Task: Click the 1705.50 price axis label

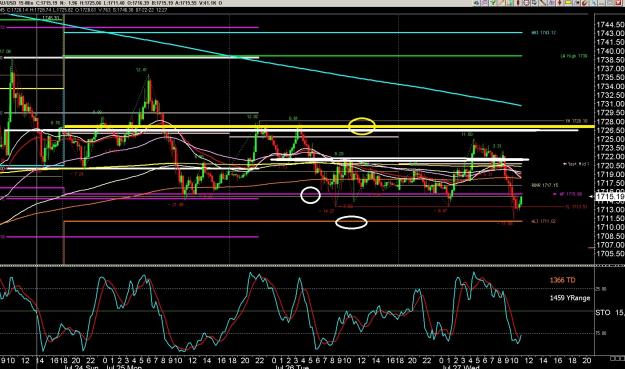Action: click(610, 253)
